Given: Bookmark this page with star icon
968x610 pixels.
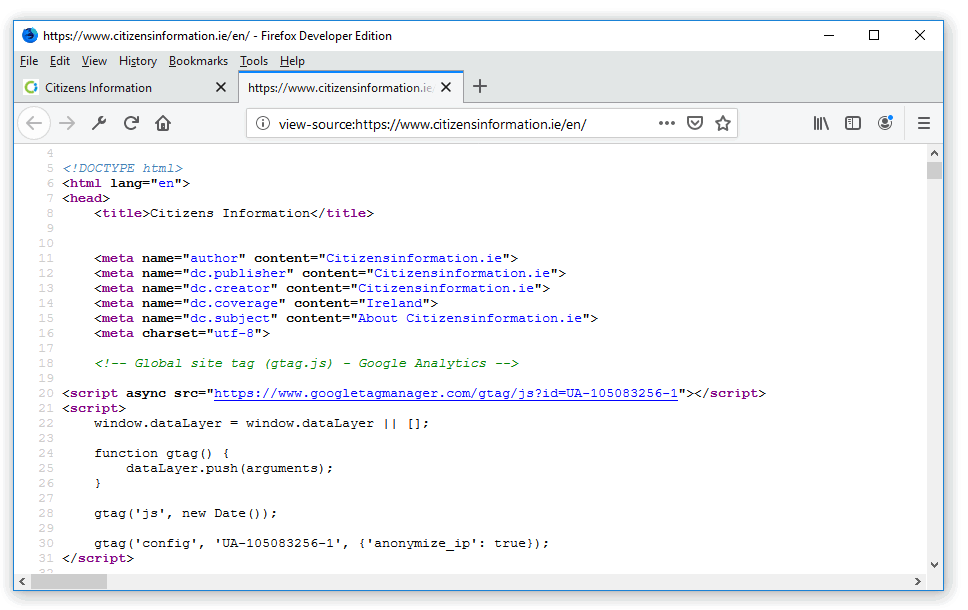Looking at the screenshot, I should 723,123.
